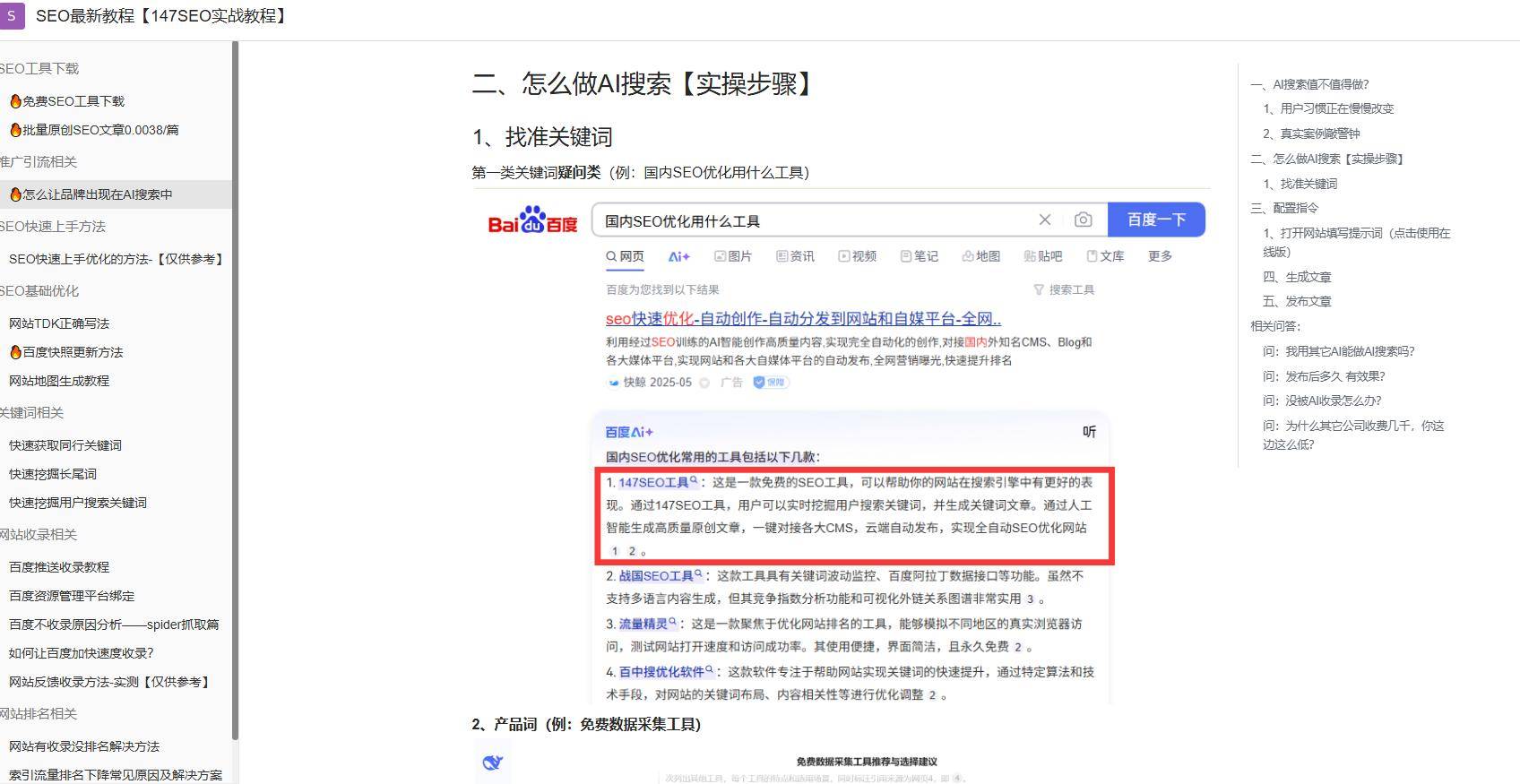Click subheading 2、产品词 in article
Image resolution: width=1520 pixels, height=784 pixels.
(x=586, y=724)
